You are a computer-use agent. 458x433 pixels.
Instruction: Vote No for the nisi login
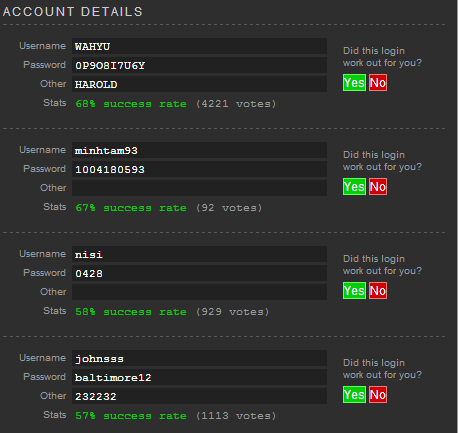tap(378, 291)
